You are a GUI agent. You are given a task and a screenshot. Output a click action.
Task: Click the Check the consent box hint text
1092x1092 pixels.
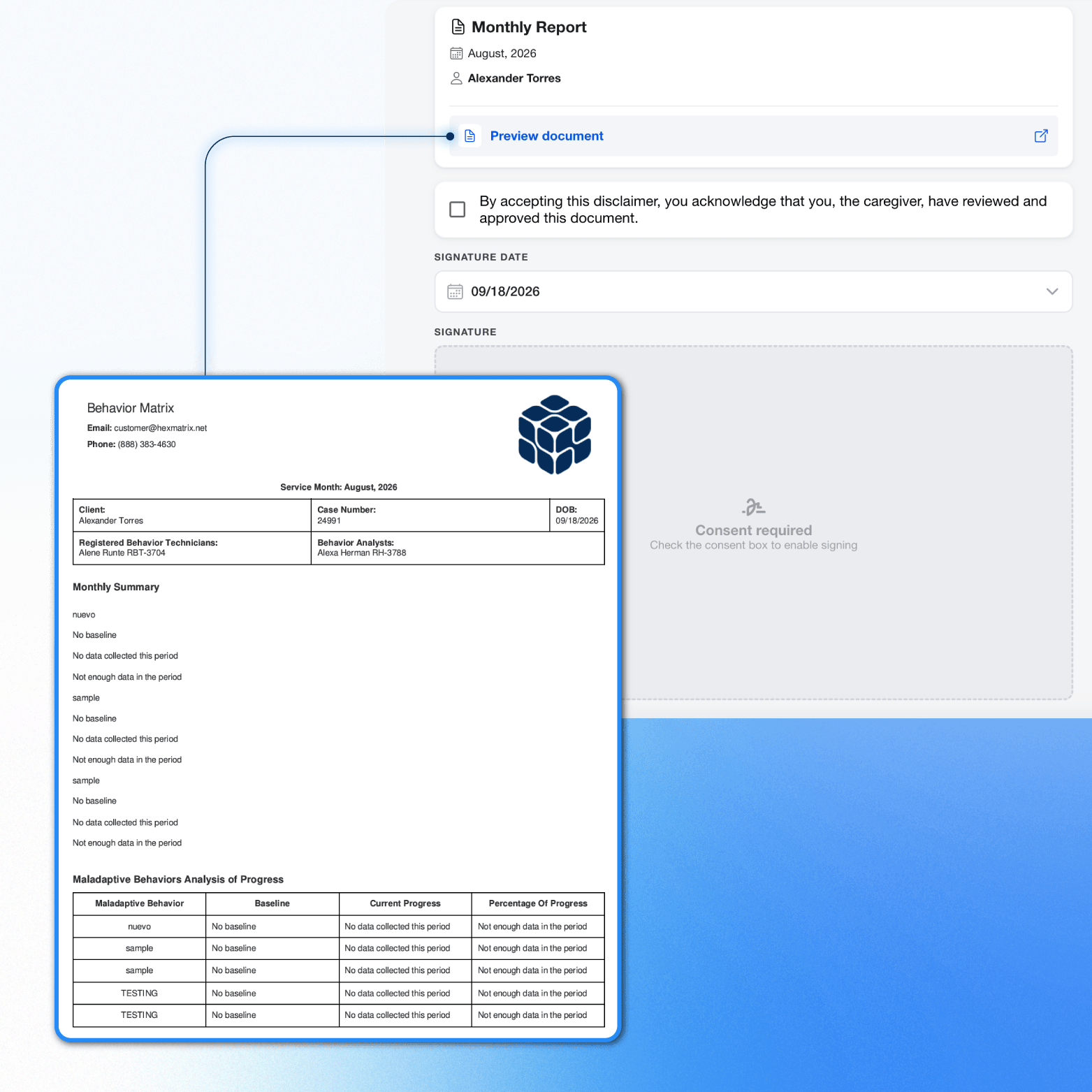(753, 545)
